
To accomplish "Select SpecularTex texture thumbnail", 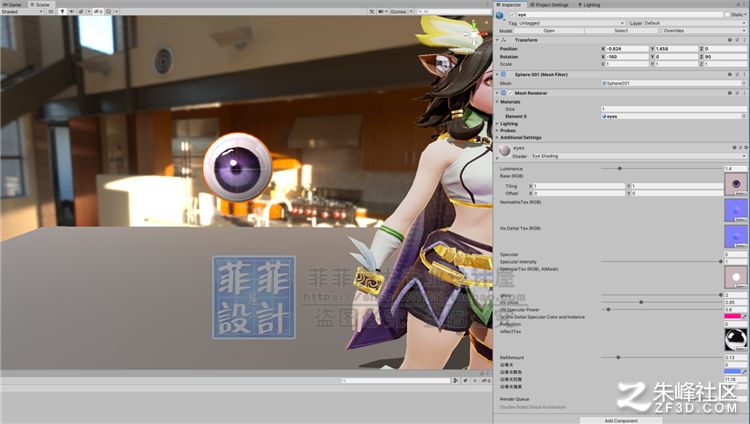I will (736, 277).
